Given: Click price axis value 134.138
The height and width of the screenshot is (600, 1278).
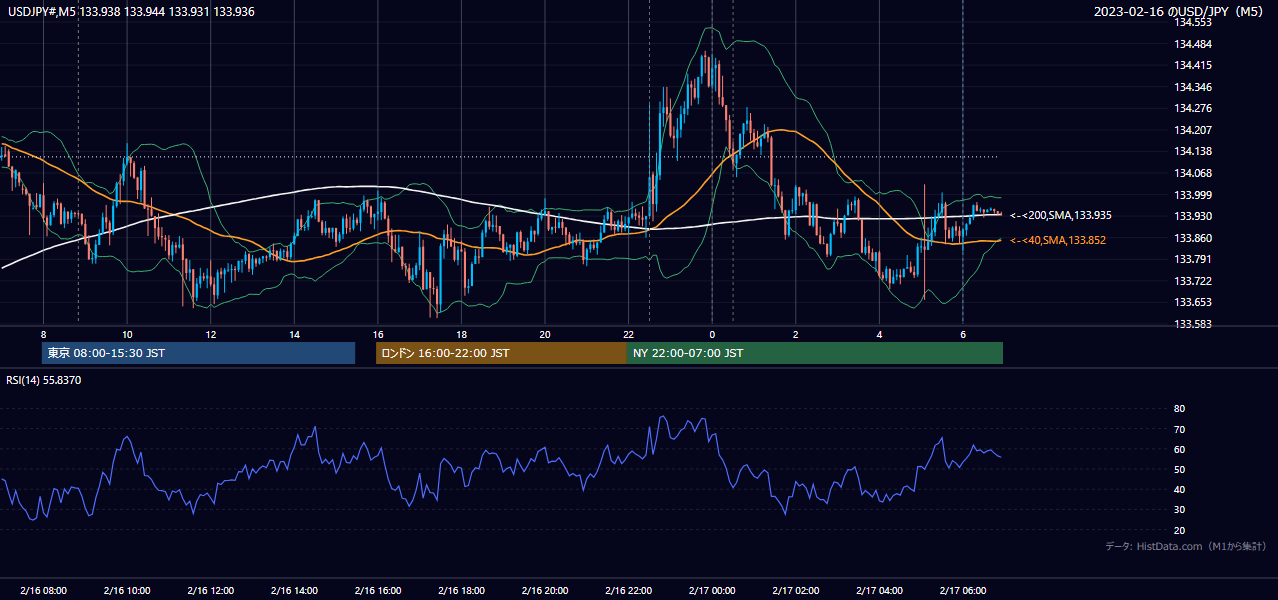Looking at the screenshot, I should click(1192, 151).
